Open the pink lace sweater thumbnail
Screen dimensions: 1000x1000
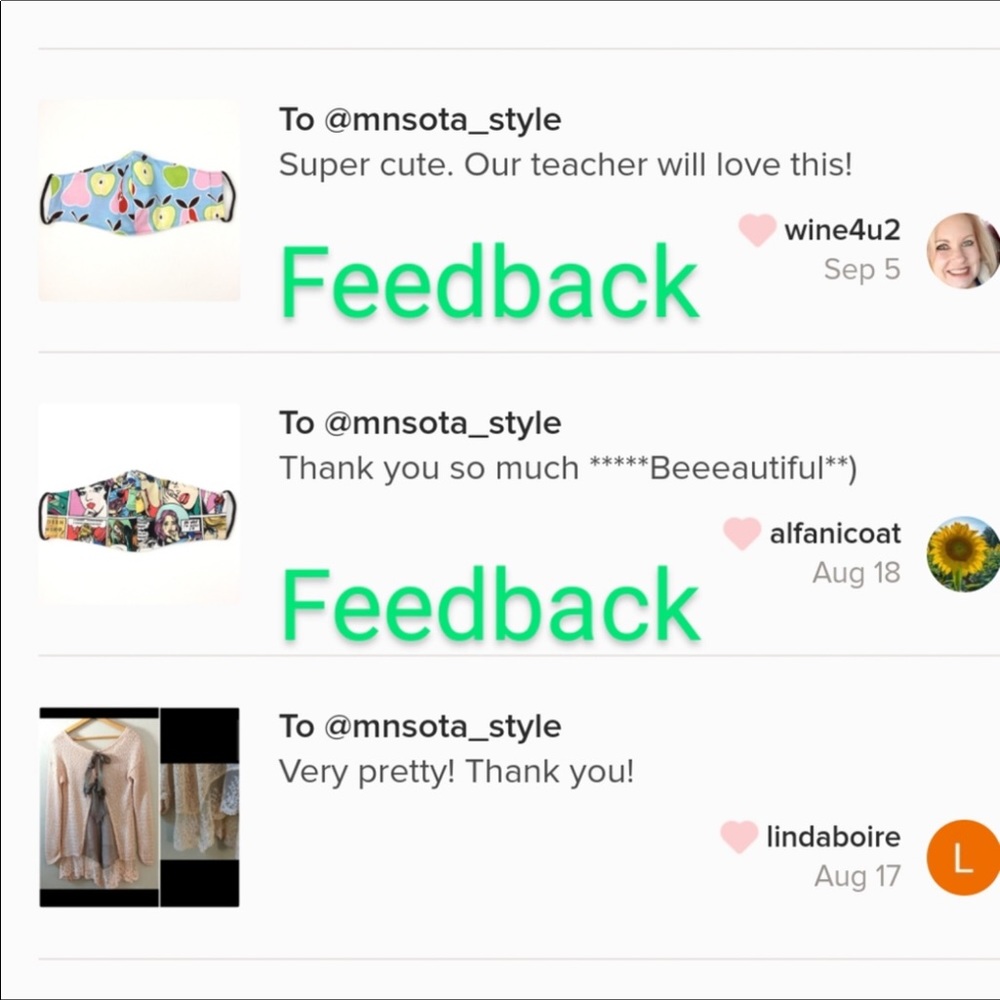(139, 807)
